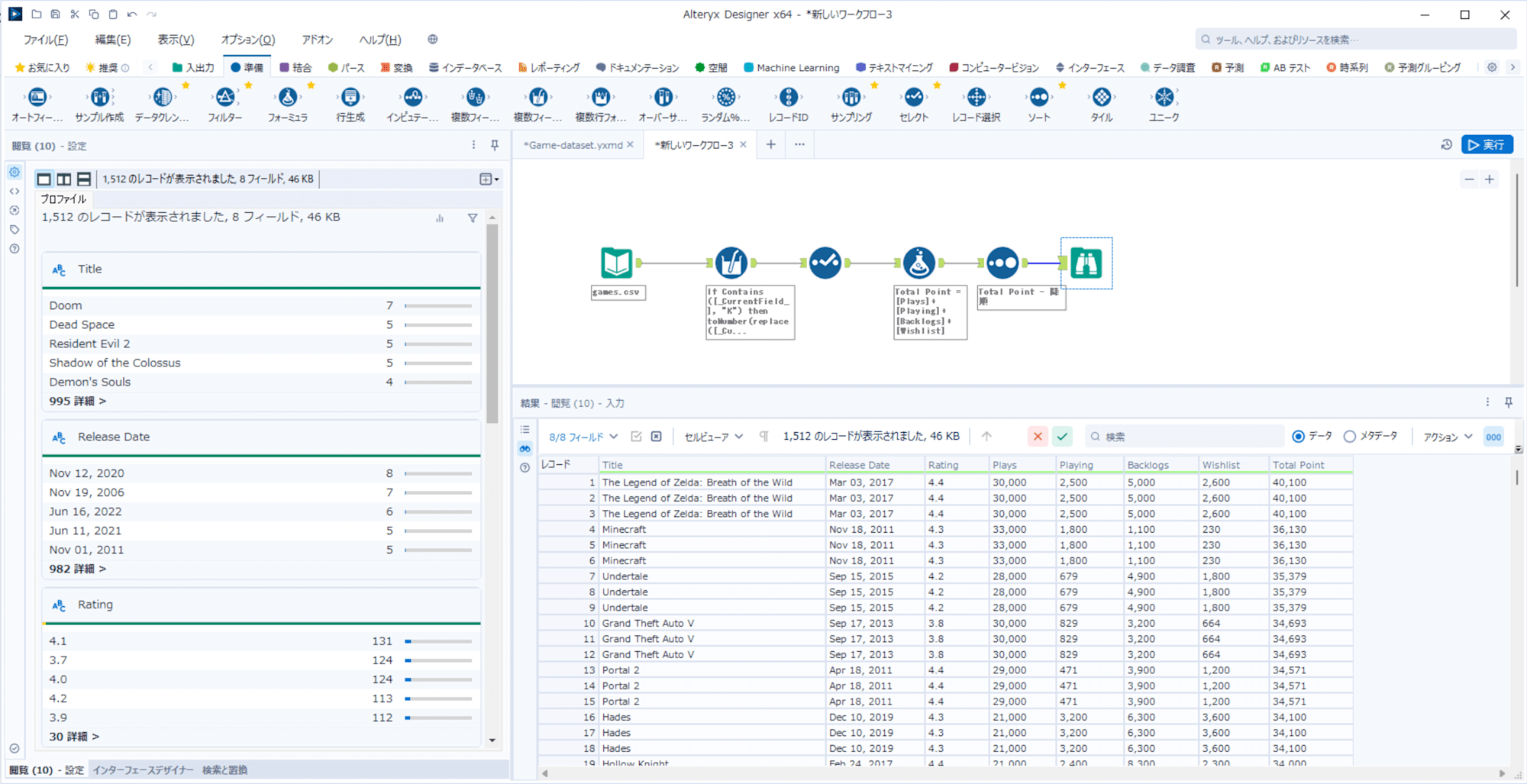This screenshot has width=1527, height=784.
Task: Open the インターフェースデザイナー bottom tab
Action: click(144, 770)
